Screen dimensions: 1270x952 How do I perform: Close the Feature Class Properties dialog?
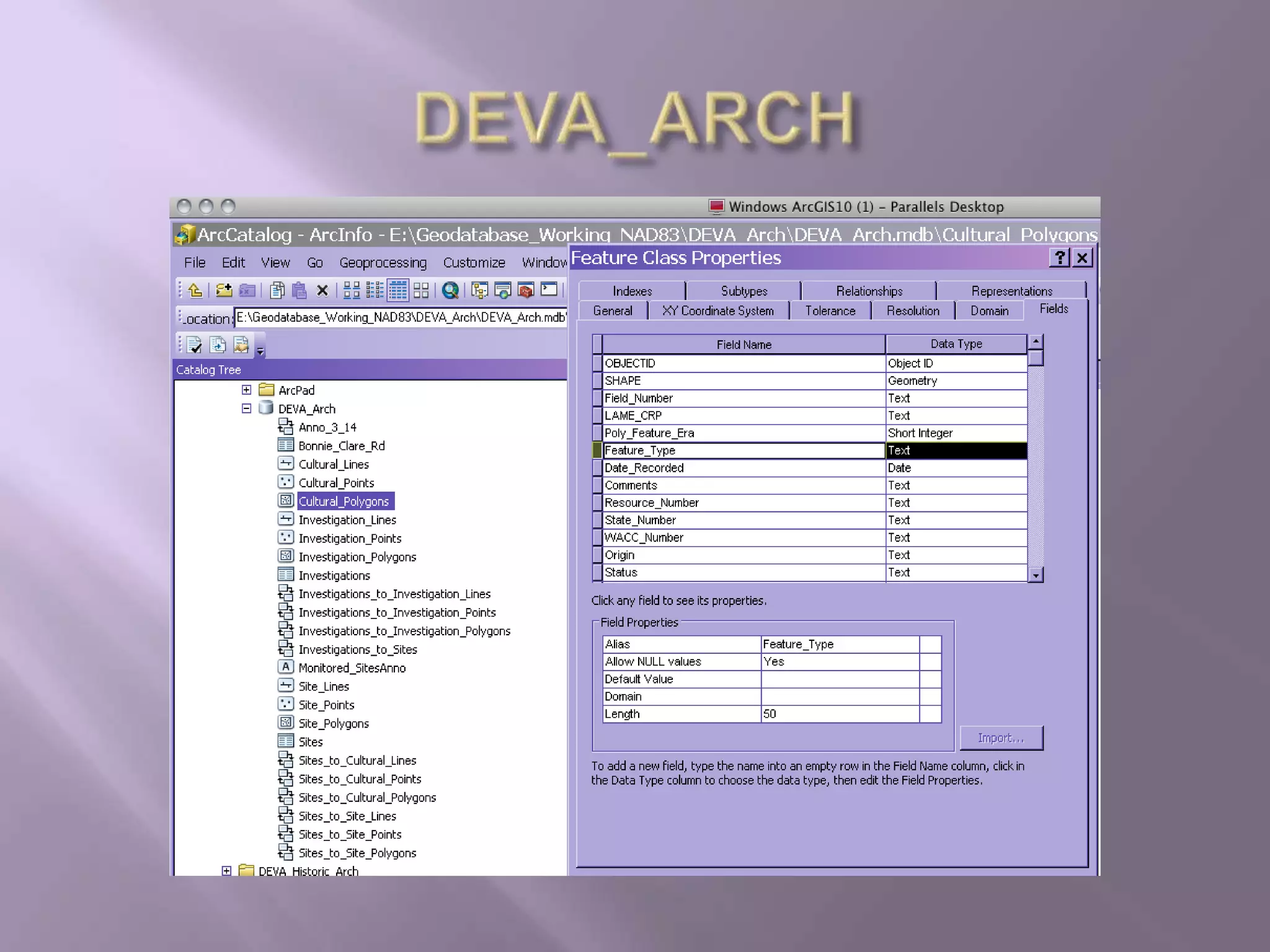pyautogui.click(x=1082, y=258)
